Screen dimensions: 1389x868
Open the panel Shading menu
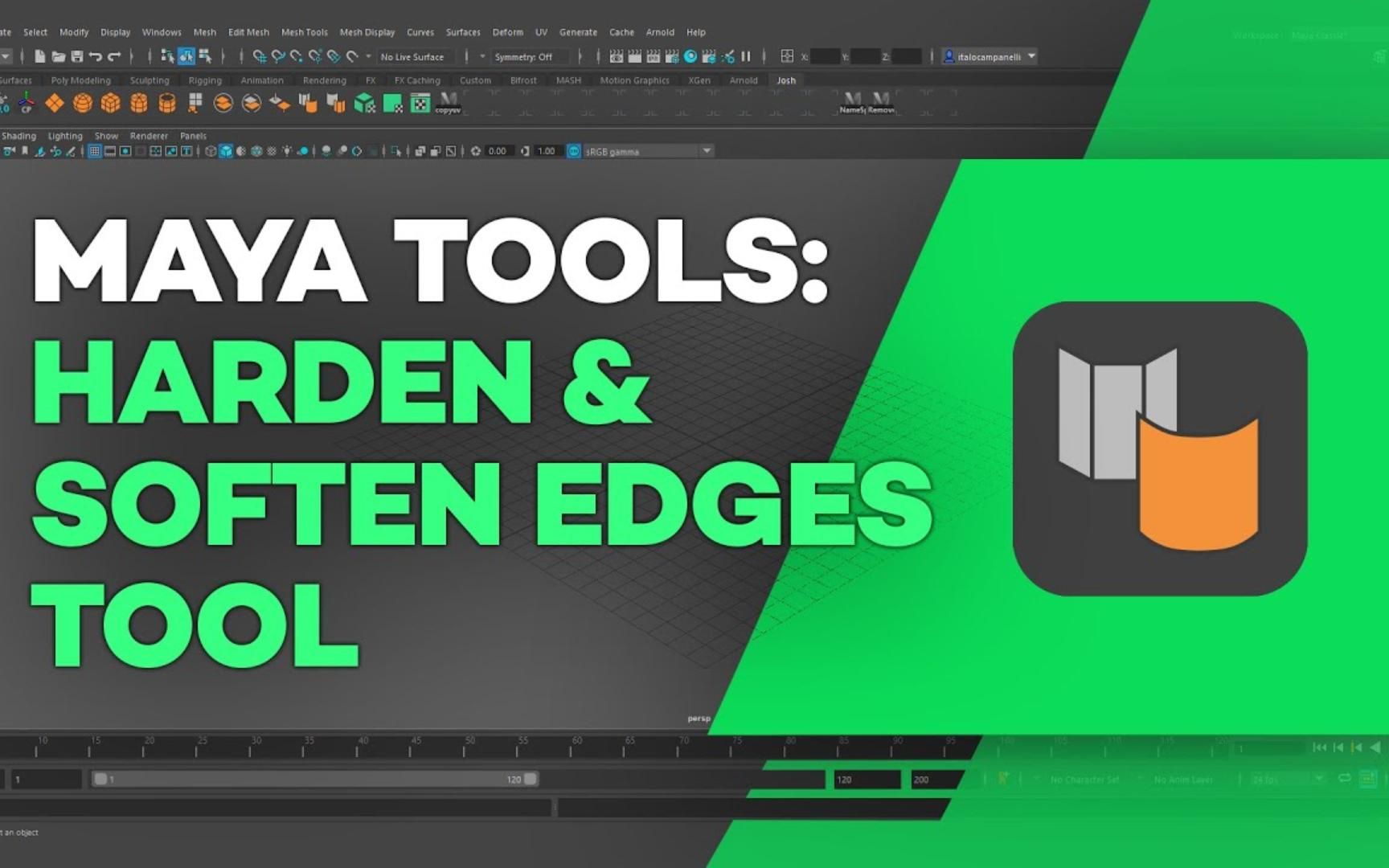point(18,136)
